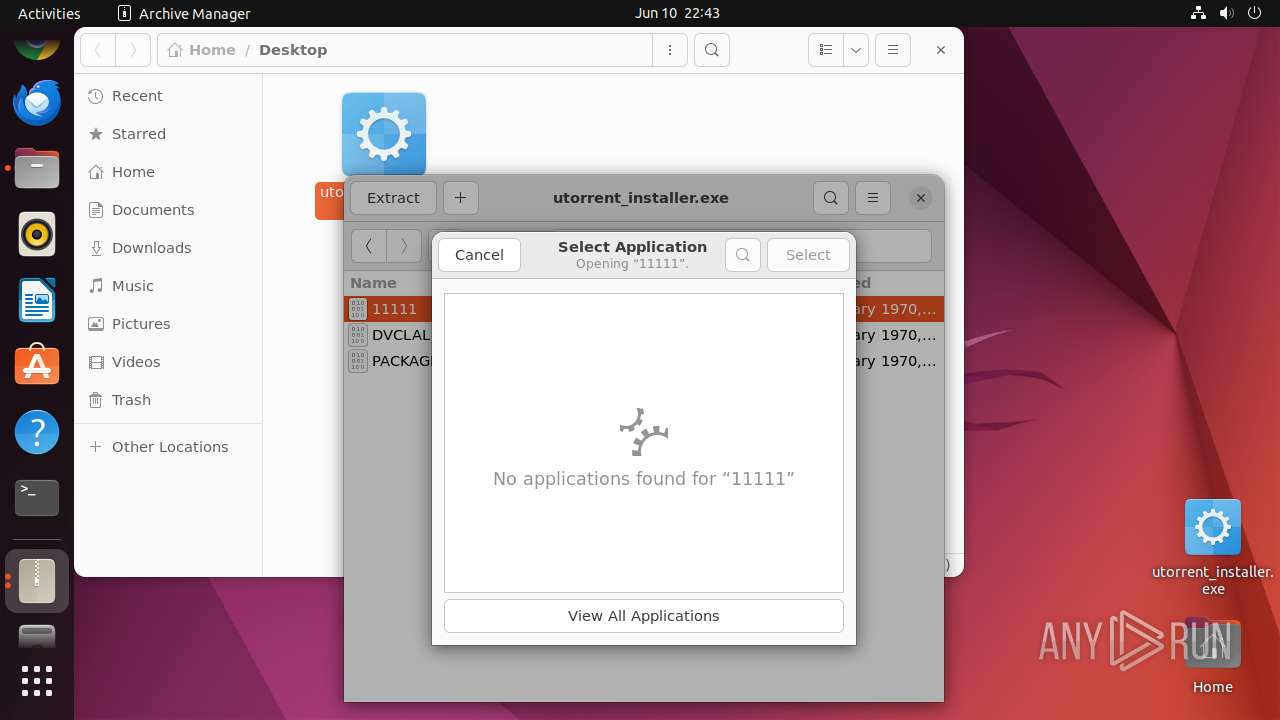
Task: Open Help from the dock
Action: (37, 432)
